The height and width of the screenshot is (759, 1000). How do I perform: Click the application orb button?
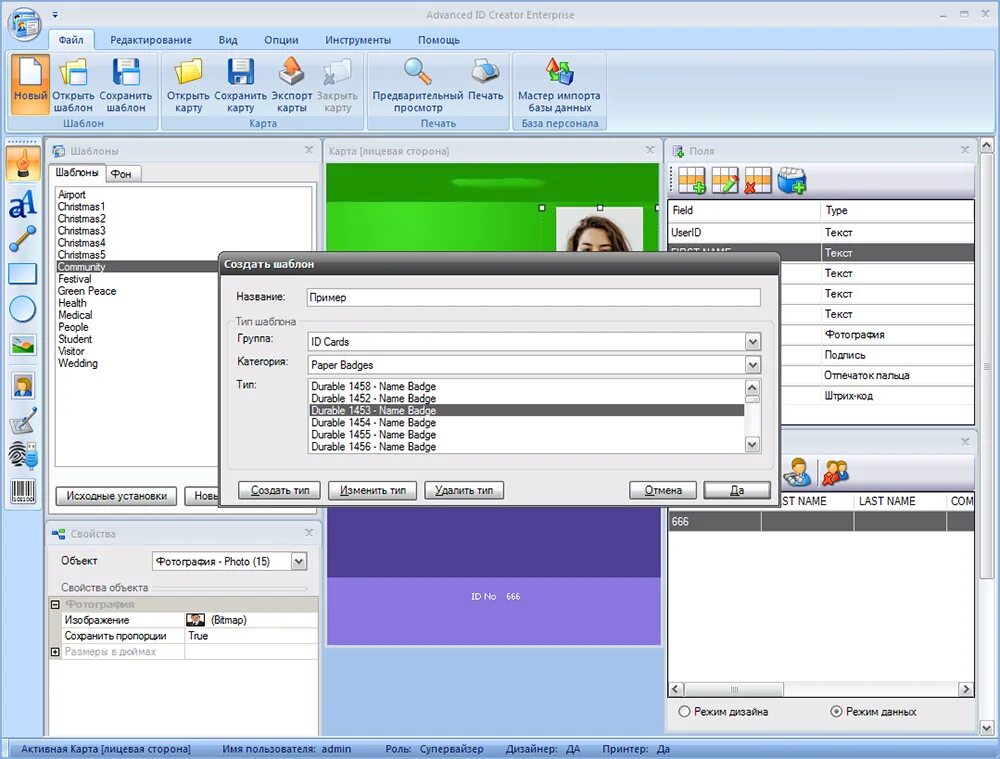pyautogui.click(x=24, y=23)
